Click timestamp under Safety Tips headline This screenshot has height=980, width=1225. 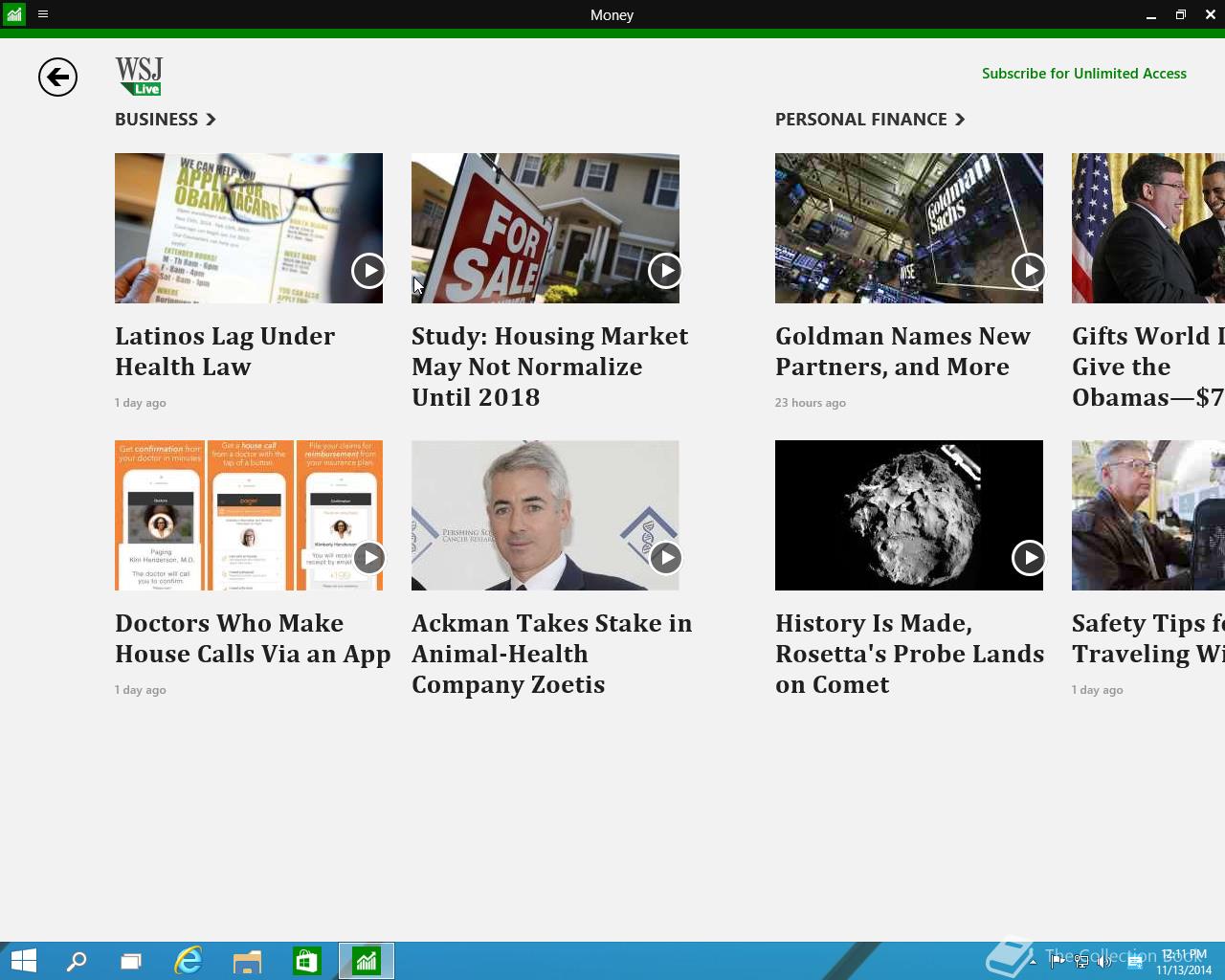click(1098, 690)
